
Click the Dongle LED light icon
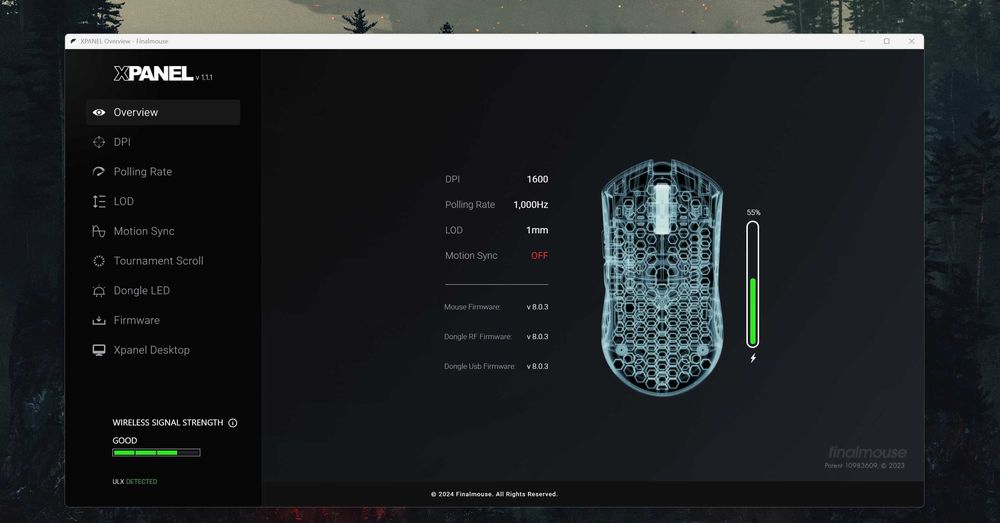coord(99,291)
